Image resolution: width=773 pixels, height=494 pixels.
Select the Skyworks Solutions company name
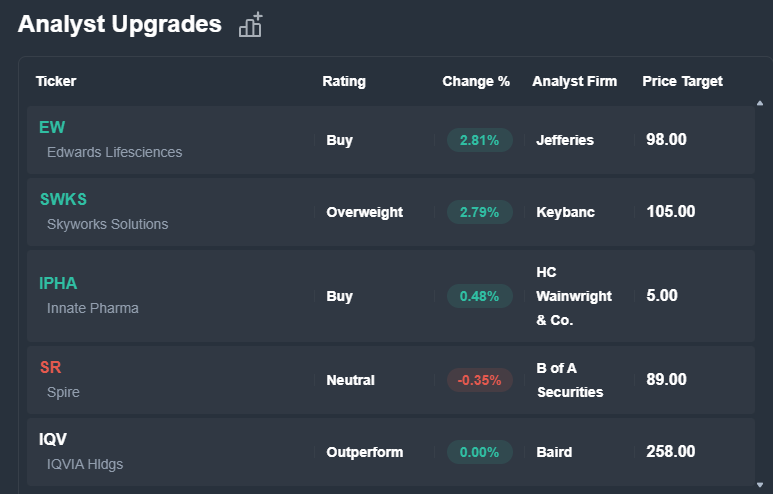(107, 224)
